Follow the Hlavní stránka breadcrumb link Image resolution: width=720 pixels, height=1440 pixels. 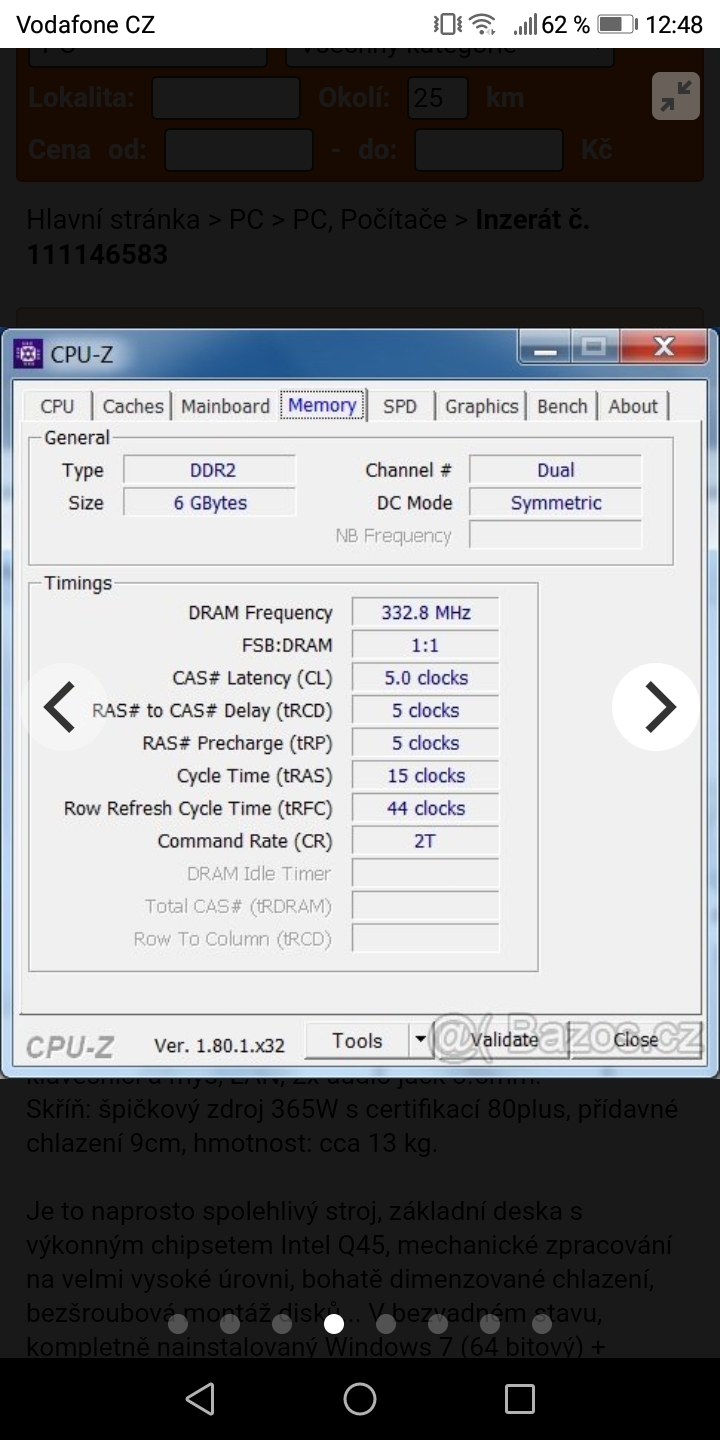coord(114,219)
